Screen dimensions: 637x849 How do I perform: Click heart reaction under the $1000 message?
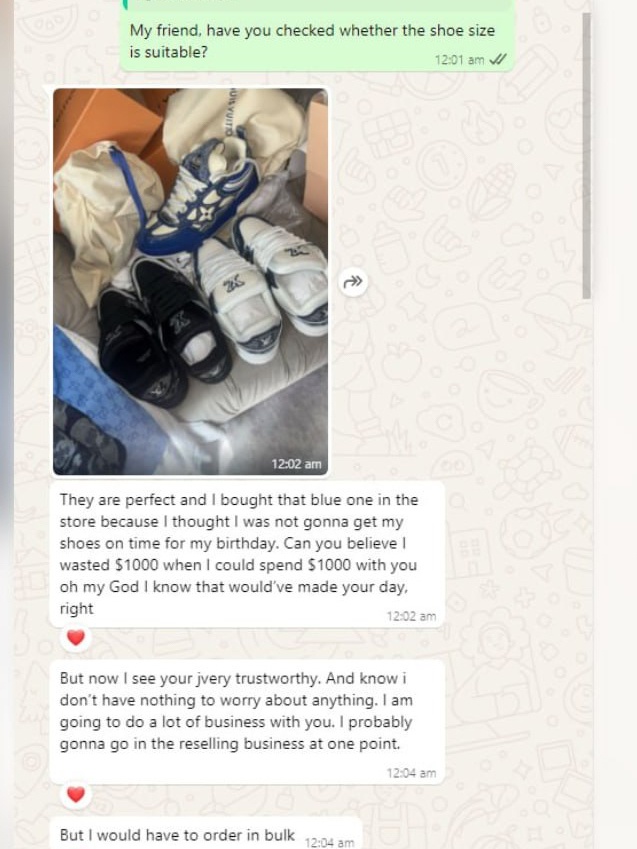click(x=75, y=637)
